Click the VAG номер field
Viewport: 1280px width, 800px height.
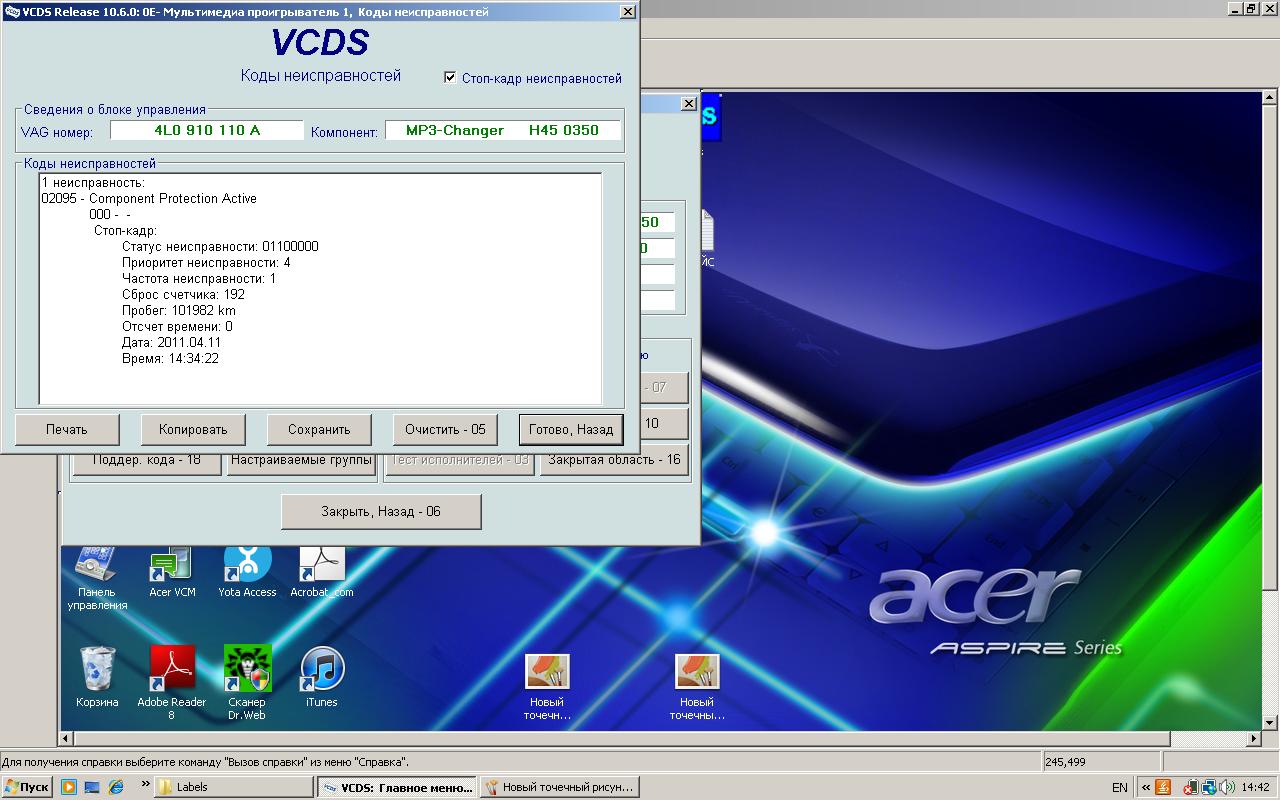pyautogui.click(x=206, y=131)
